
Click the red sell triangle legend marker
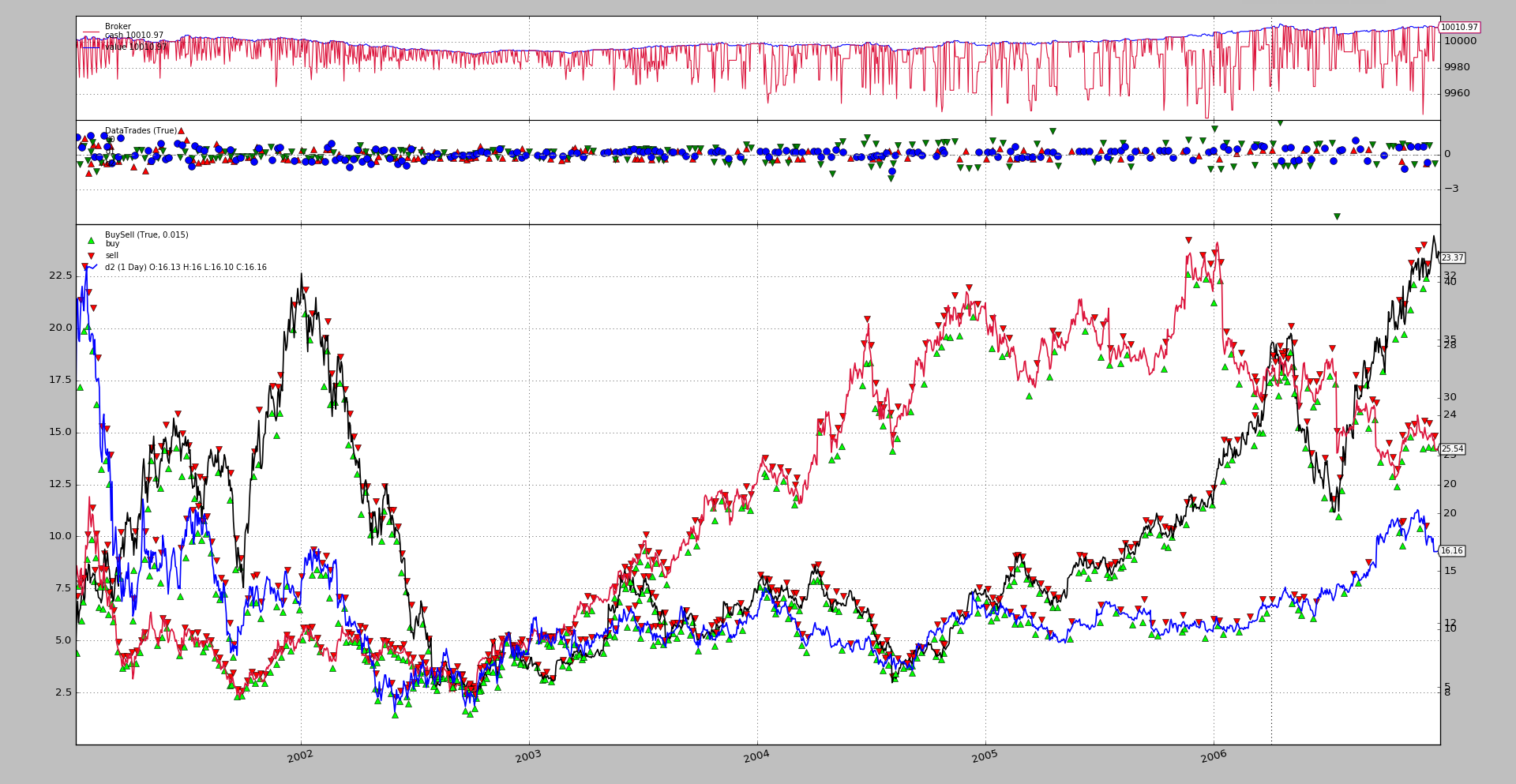91,256
